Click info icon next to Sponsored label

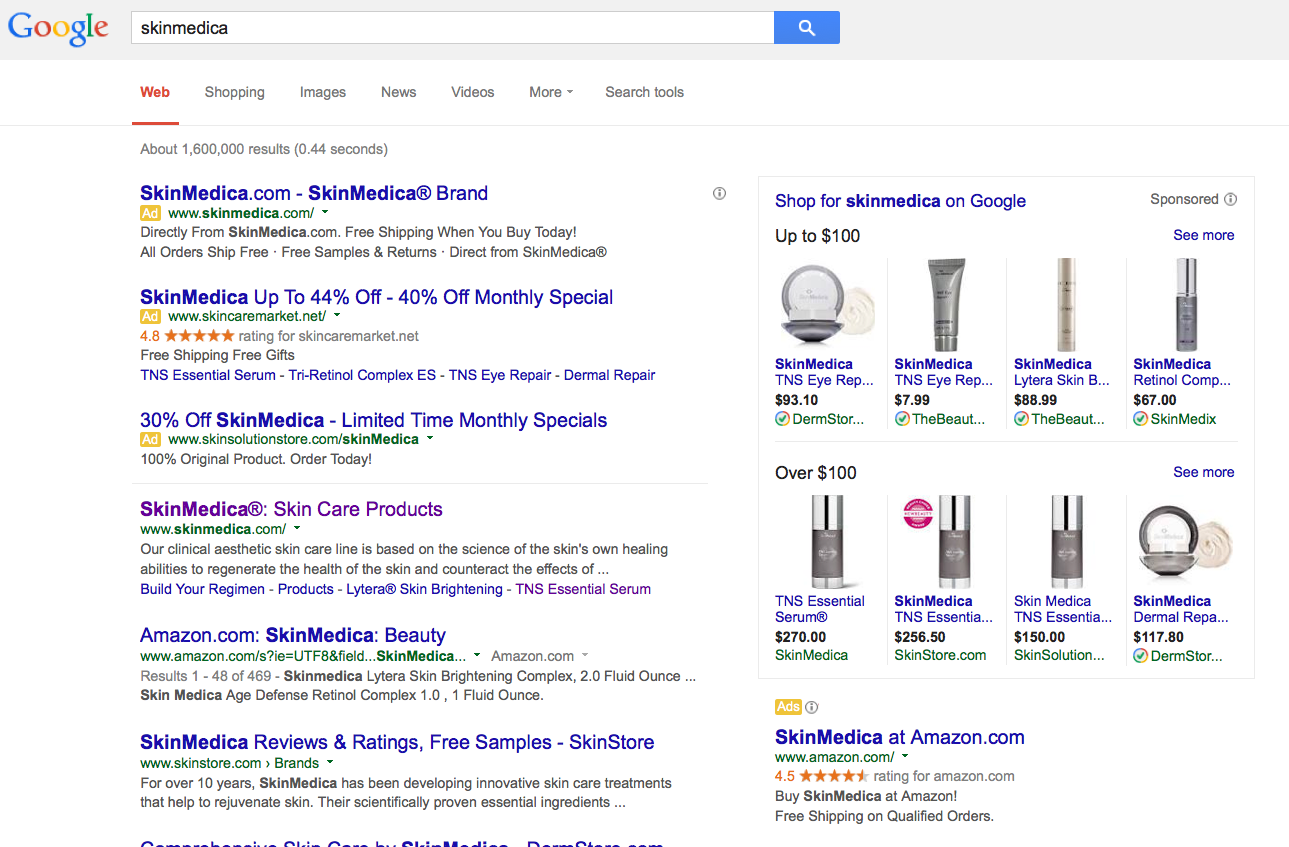pos(1230,199)
